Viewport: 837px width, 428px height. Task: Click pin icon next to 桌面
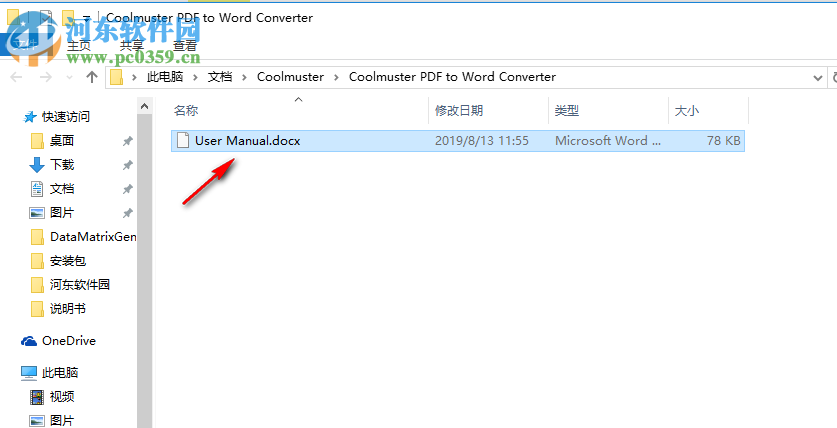128,141
